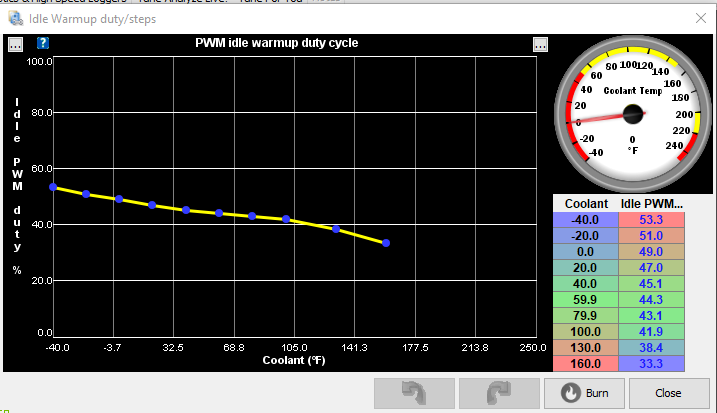Click the curve point at 160 coolant
Image resolution: width=717 pixels, height=413 pixels.
pyautogui.click(x=386, y=243)
